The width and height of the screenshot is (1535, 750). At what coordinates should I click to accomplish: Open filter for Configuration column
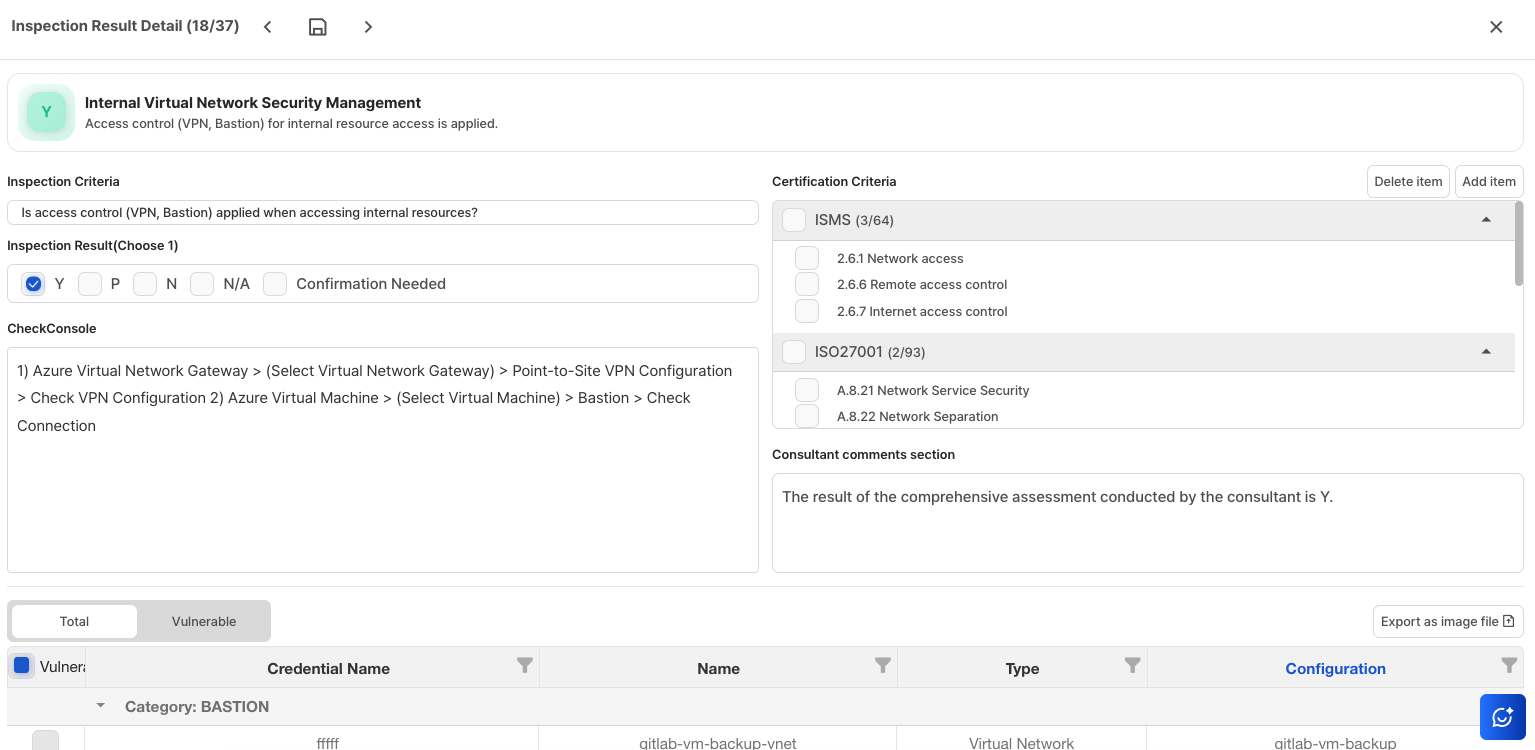(1509, 666)
